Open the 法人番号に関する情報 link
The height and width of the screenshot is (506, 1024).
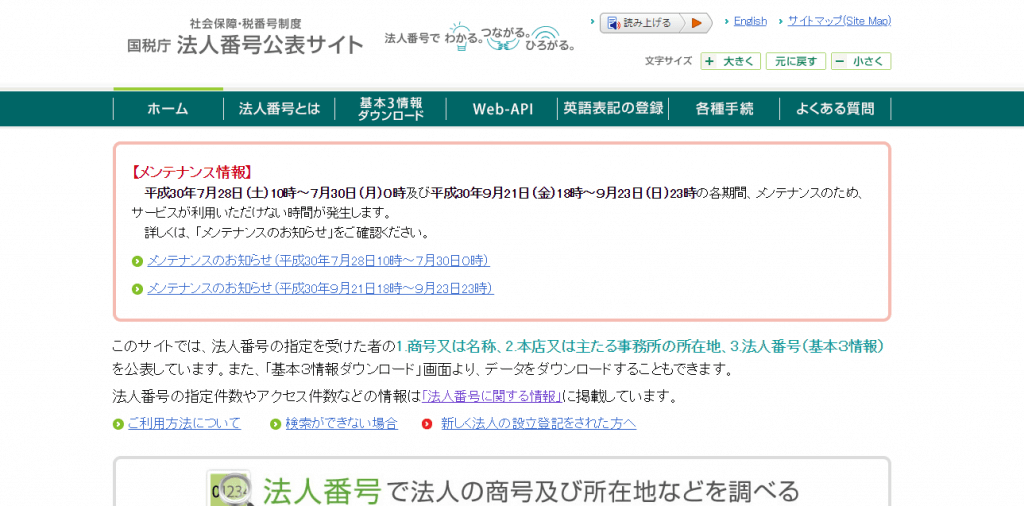[490, 397]
